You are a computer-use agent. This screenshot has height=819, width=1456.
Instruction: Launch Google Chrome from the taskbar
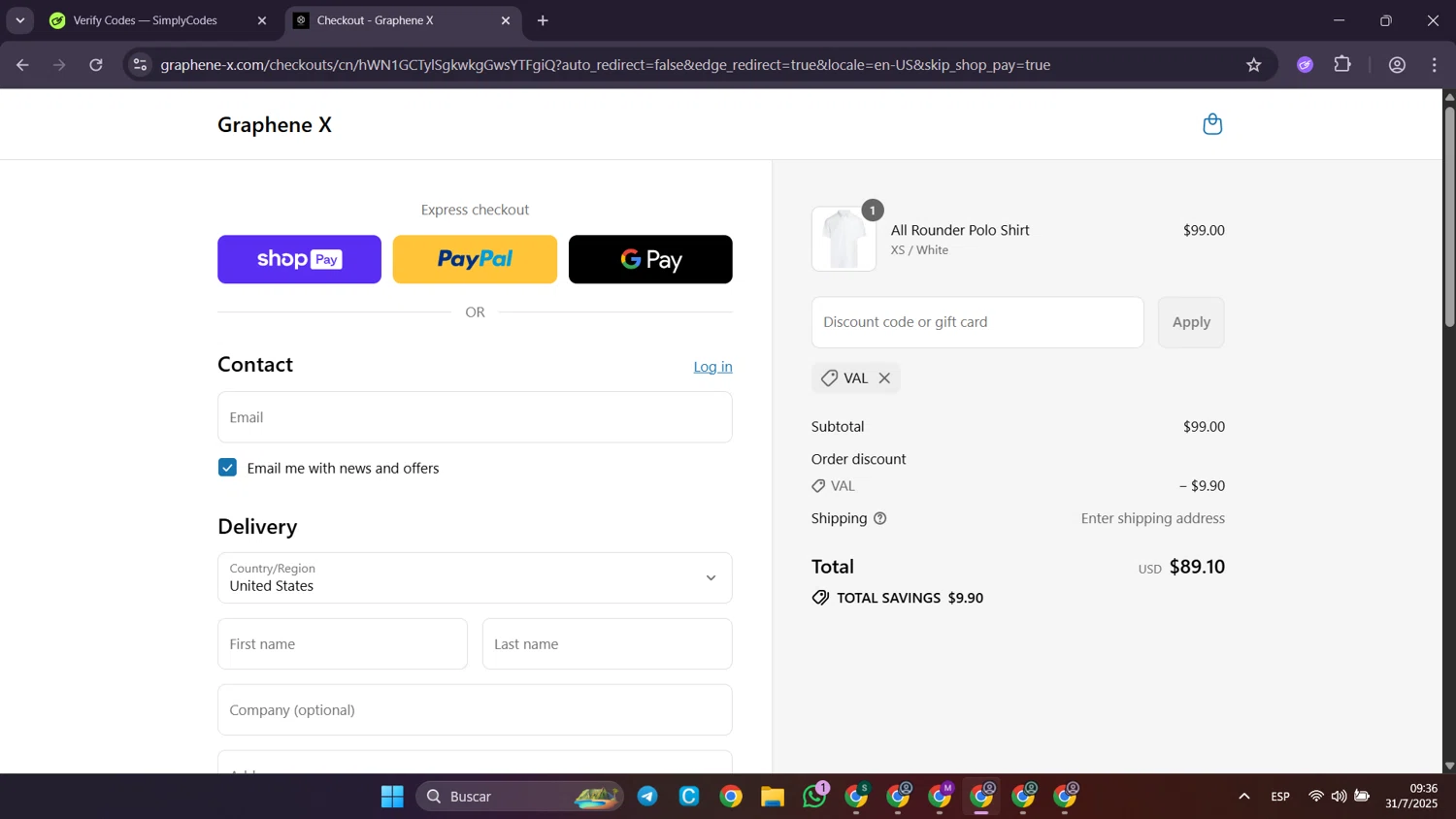coord(731,797)
